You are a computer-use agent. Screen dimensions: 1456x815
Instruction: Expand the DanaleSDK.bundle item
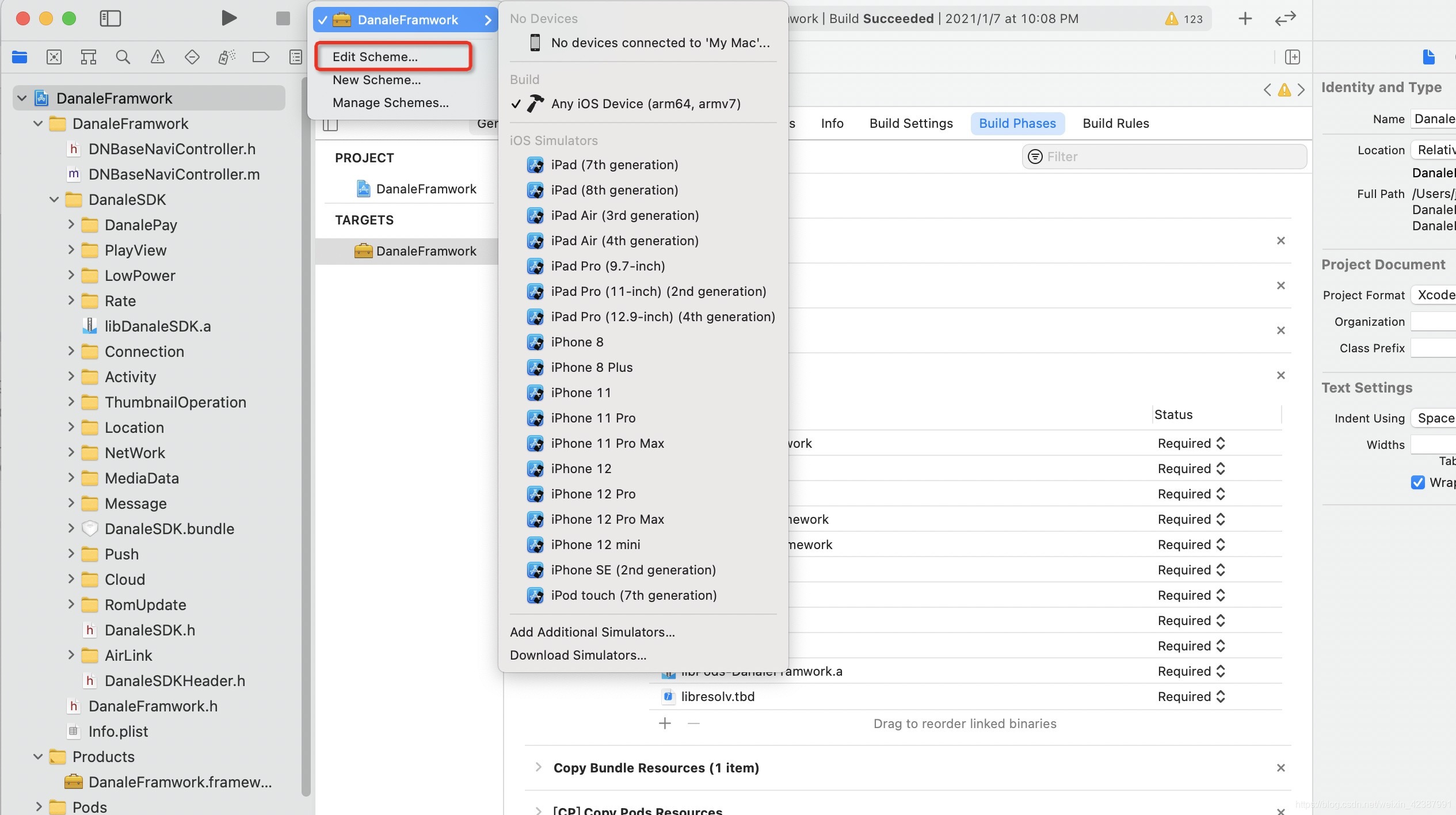[x=71, y=528]
